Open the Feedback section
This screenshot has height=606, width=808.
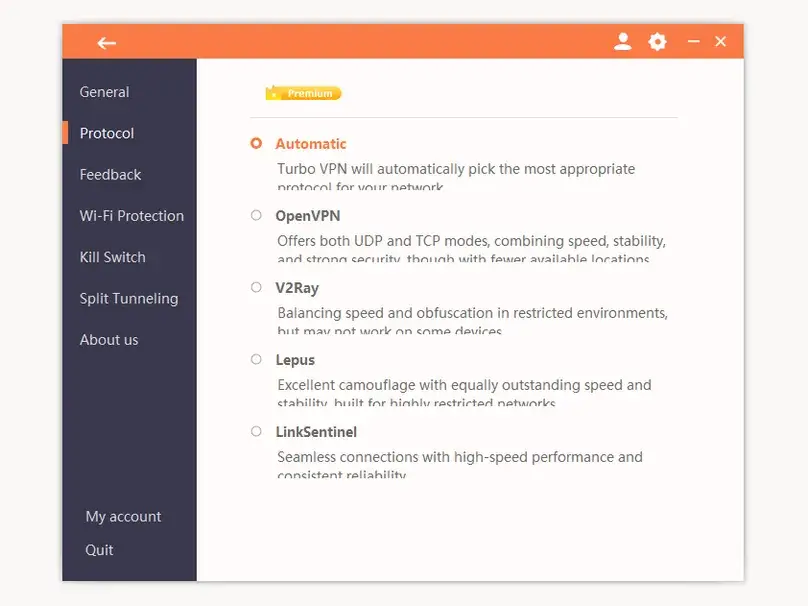click(x=110, y=175)
